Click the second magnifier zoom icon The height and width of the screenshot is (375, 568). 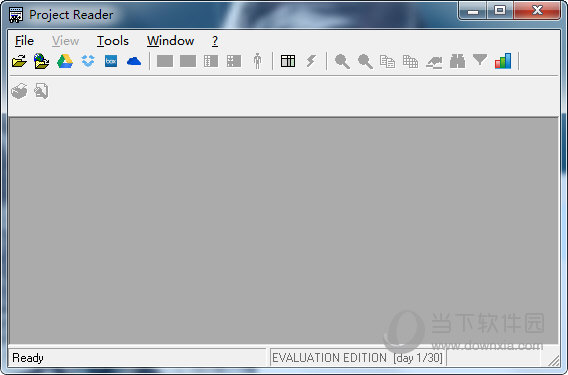365,61
